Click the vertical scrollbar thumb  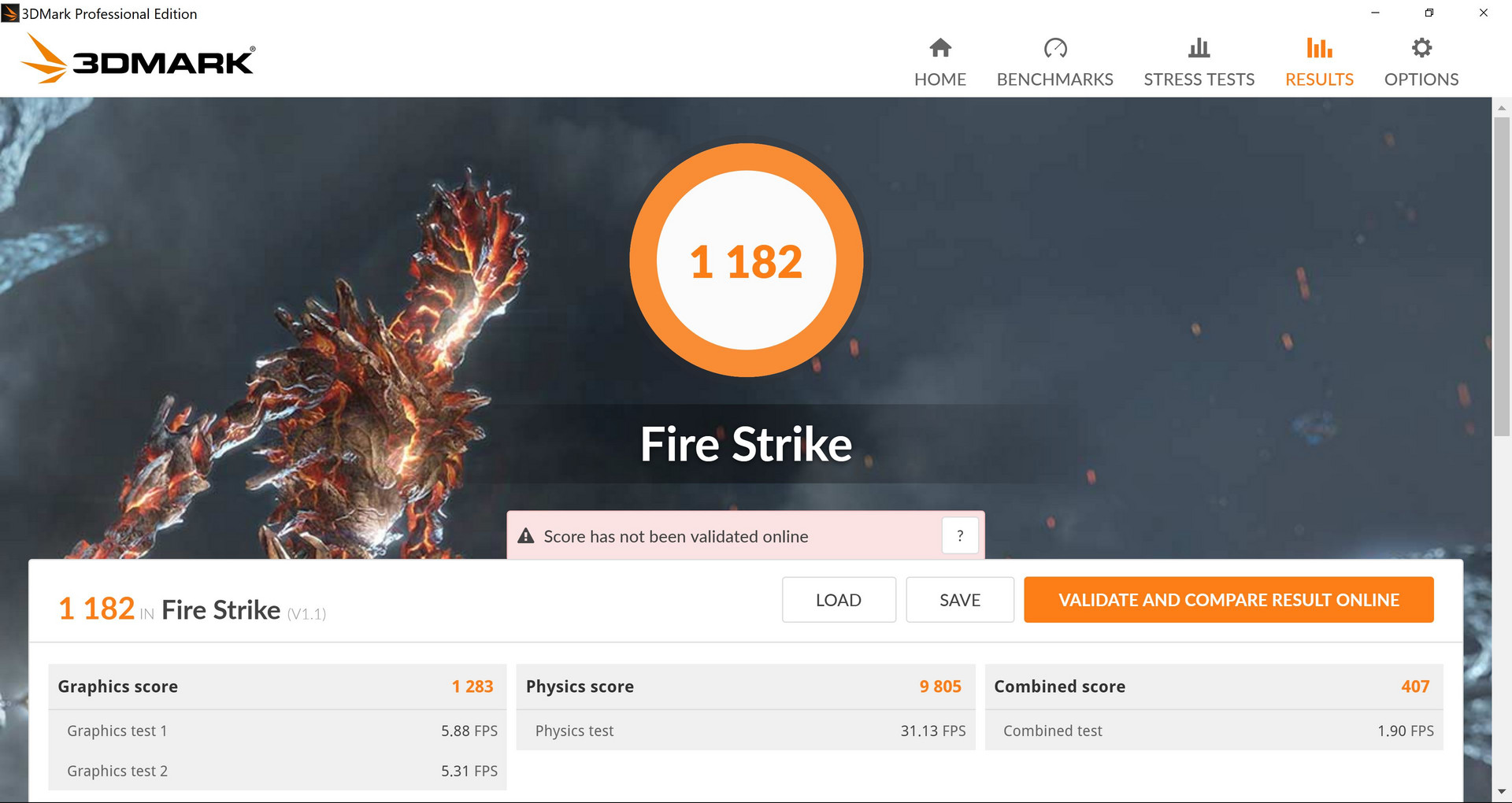click(1502, 276)
